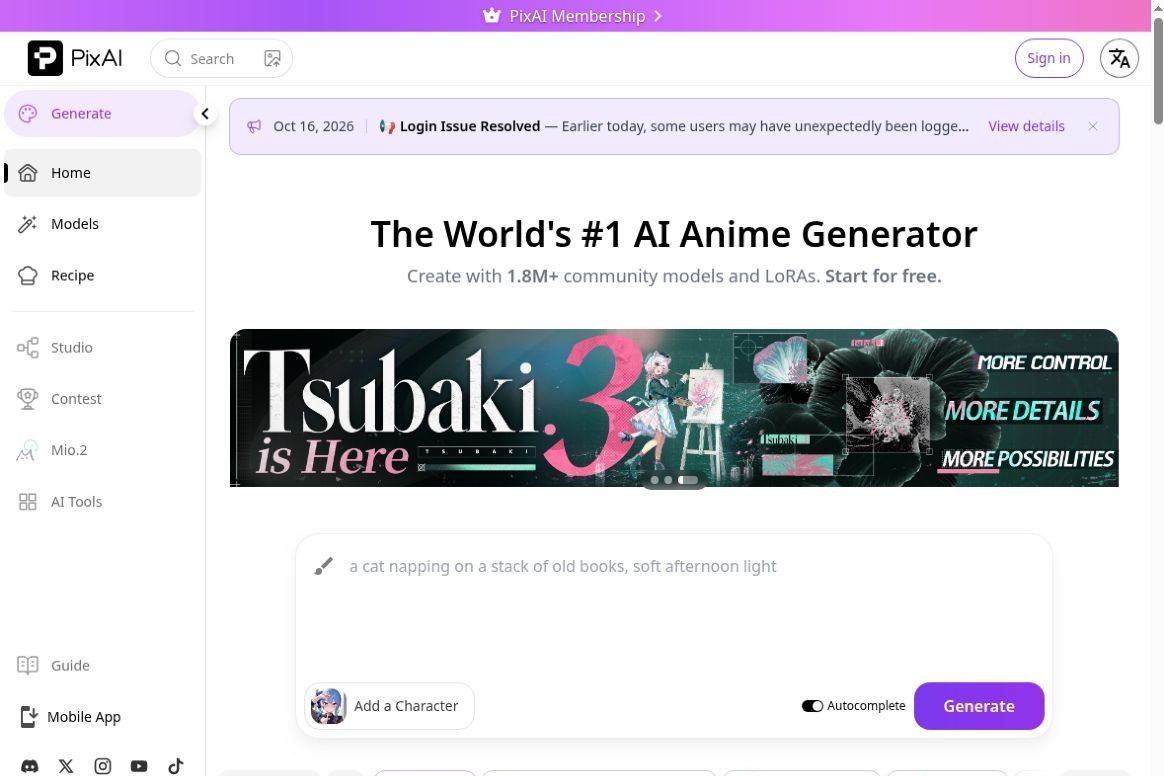Click the page vertical scrollbar thumb
Image resolution: width=1164 pixels, height=776 pixels.
tap(1158, 71)
